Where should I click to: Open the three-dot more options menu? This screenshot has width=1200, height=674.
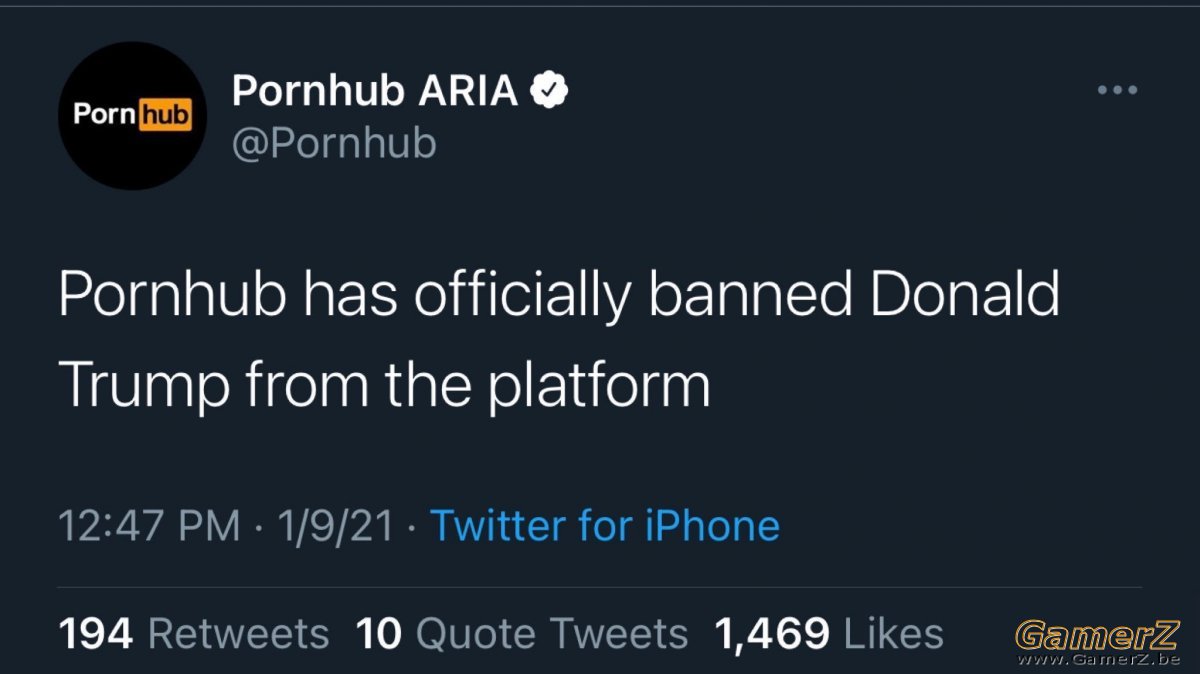1117,91
